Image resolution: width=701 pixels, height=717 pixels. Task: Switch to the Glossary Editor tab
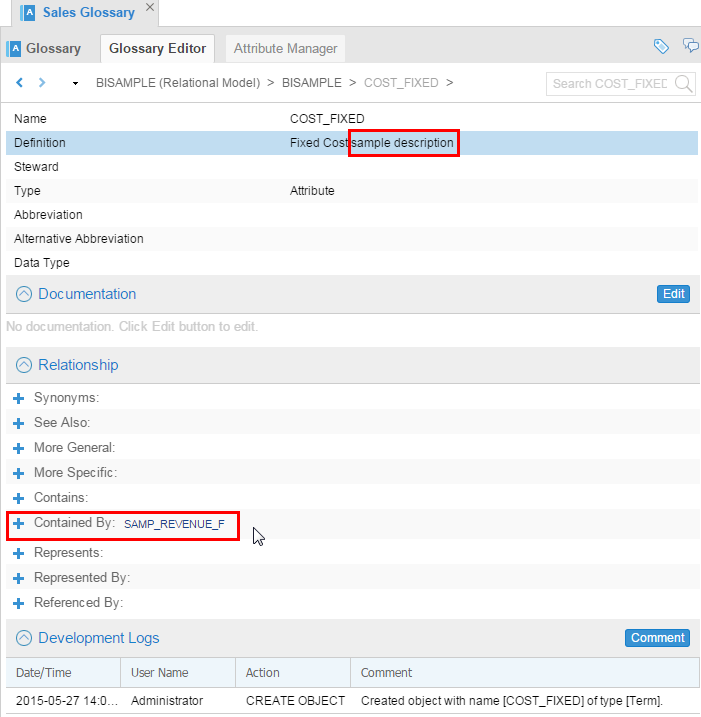click(x=157, y=48)
